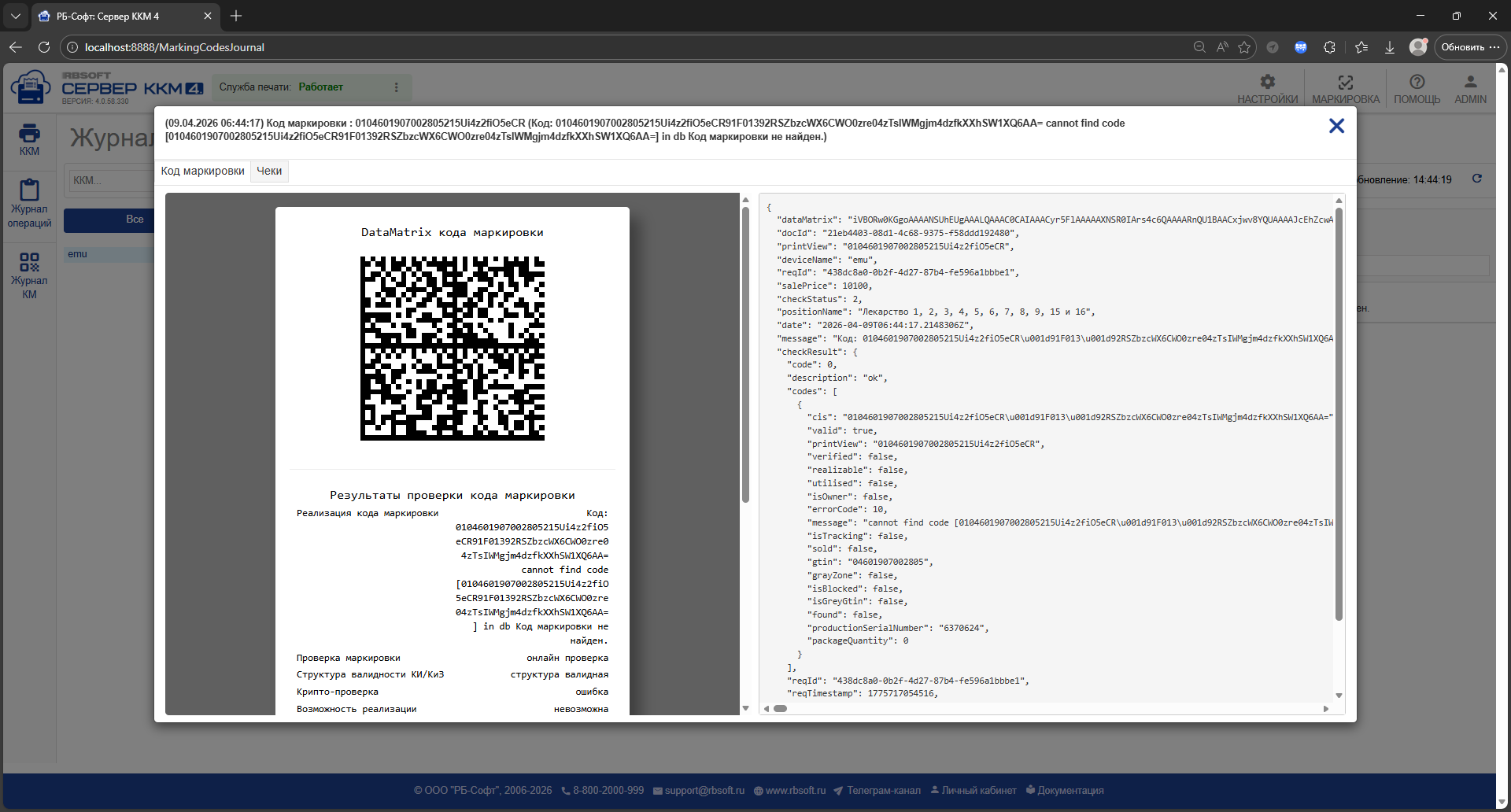This screenshot has height=812, width=1511.
Task: Click the read aloud icon
Action: (x=1222, y=47)
